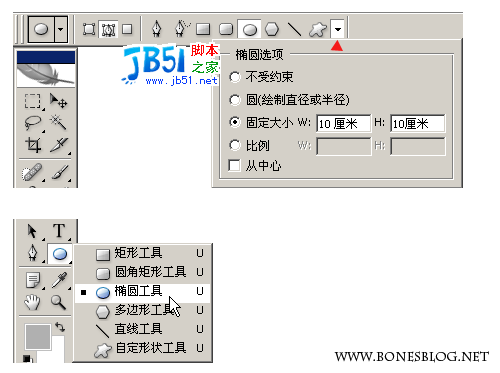Click proportional W input field
The image size is (500, 373).
tap(344, 146)
